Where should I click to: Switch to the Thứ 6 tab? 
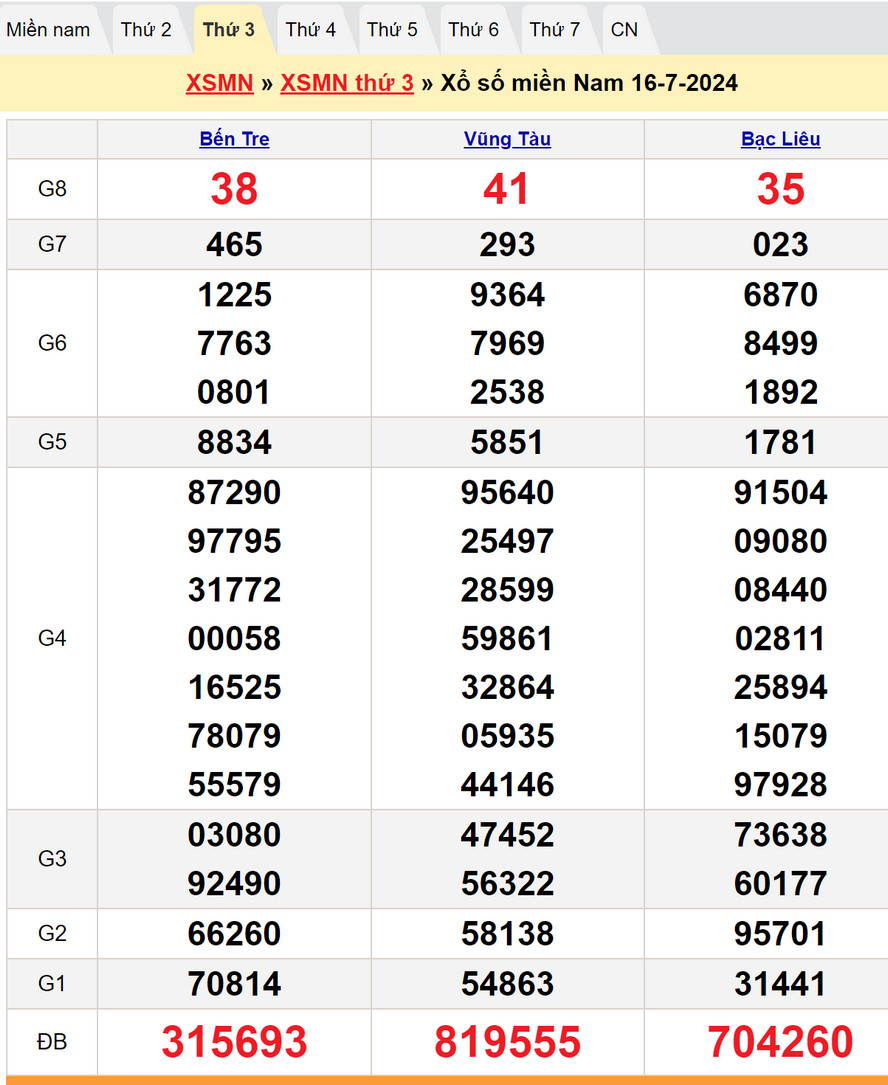click(473, 29)
